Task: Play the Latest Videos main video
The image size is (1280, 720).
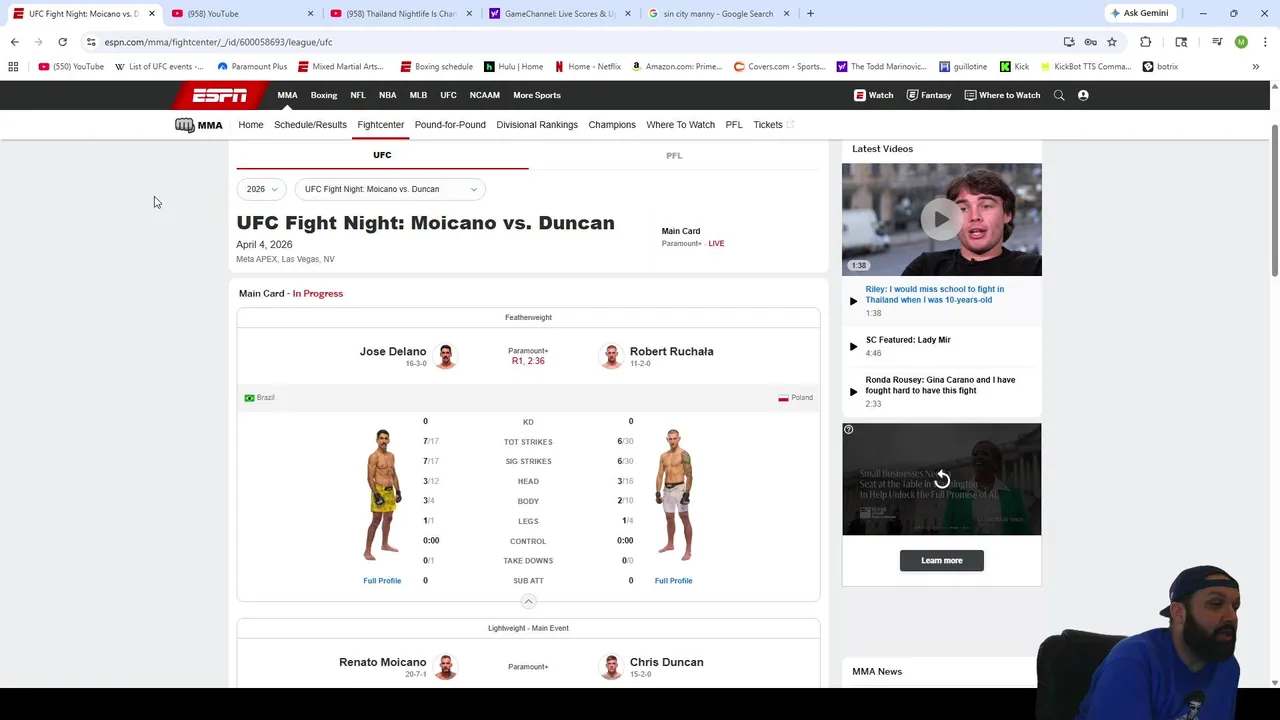Action: point(941,219)
